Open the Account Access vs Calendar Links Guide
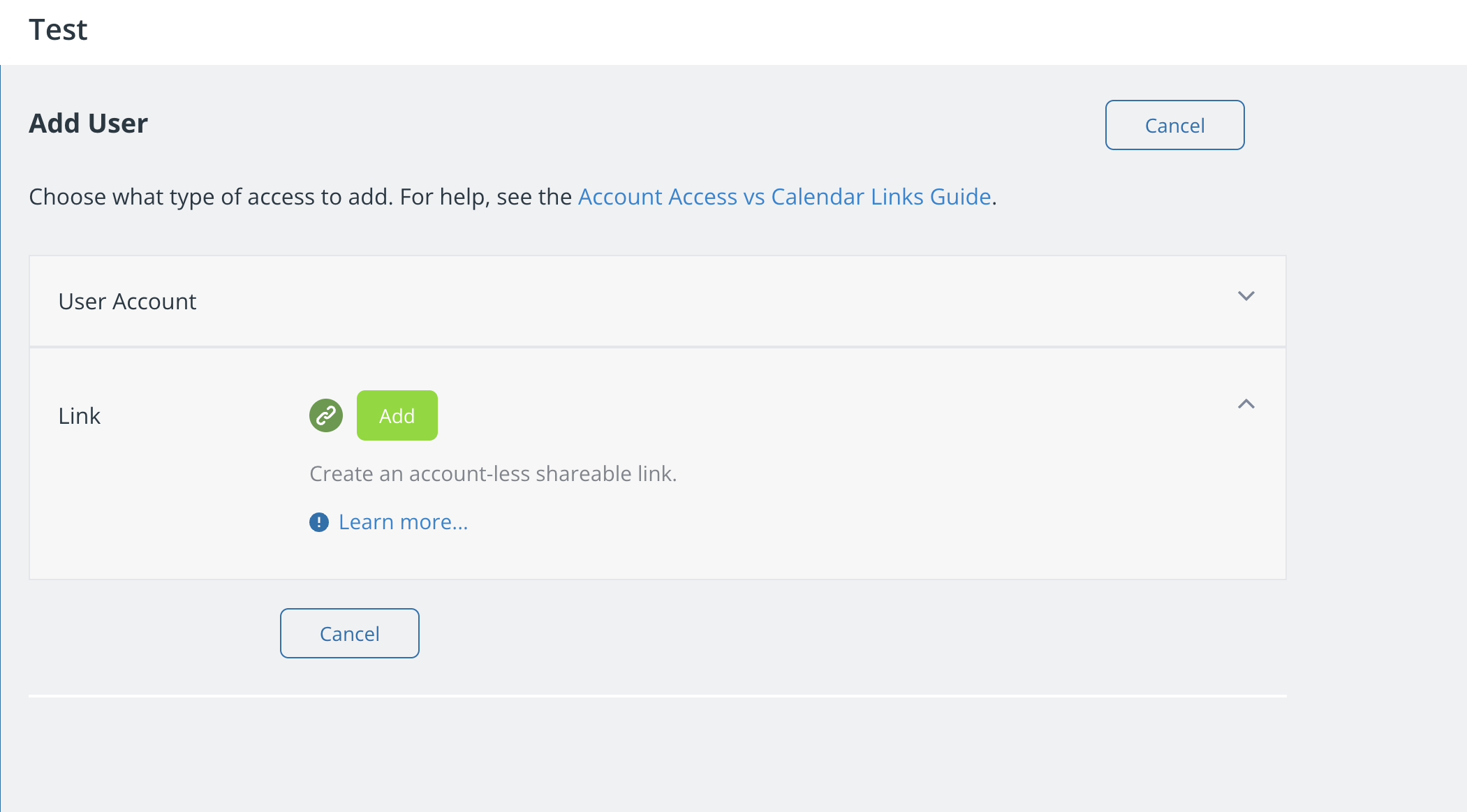The height and width of the screenshot is (812, 1467). pos(785,197)
